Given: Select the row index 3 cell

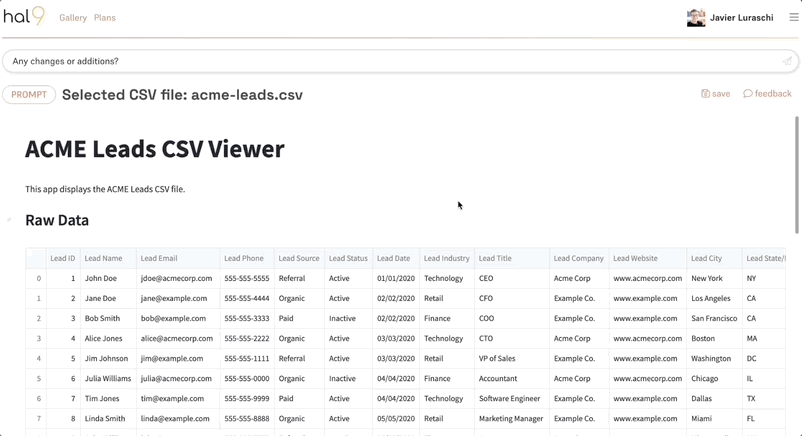Looking at the screenshot, I should [x=39, y=338].
